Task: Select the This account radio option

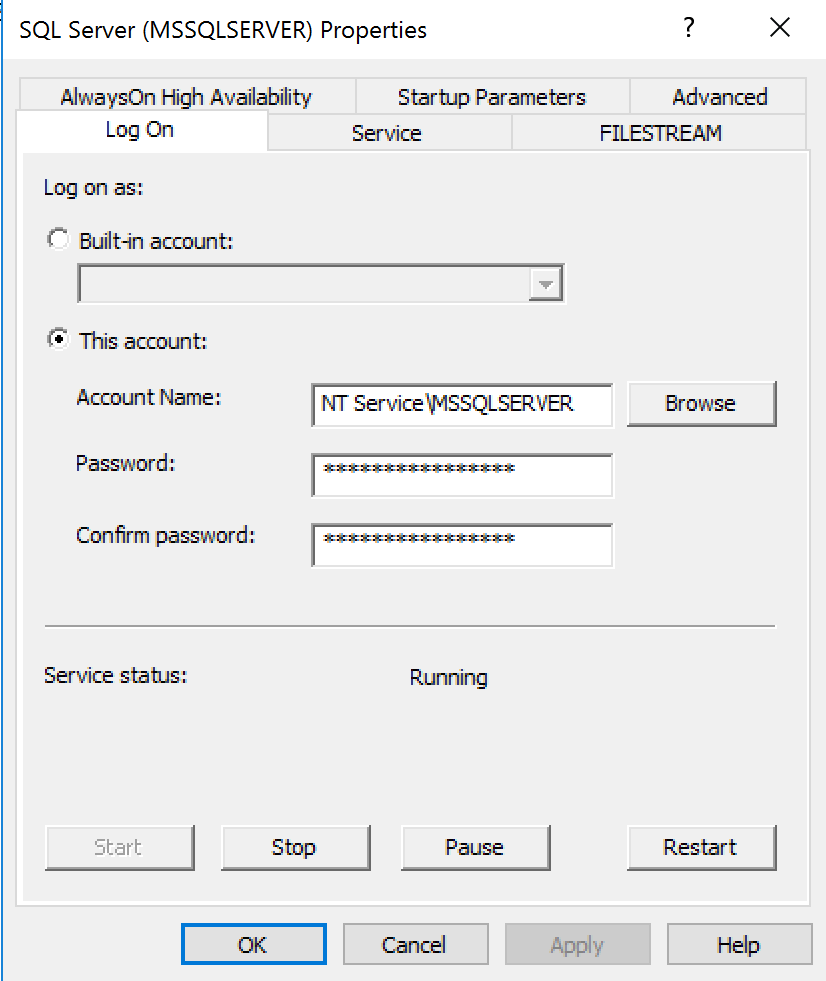Action: point(59,341)
